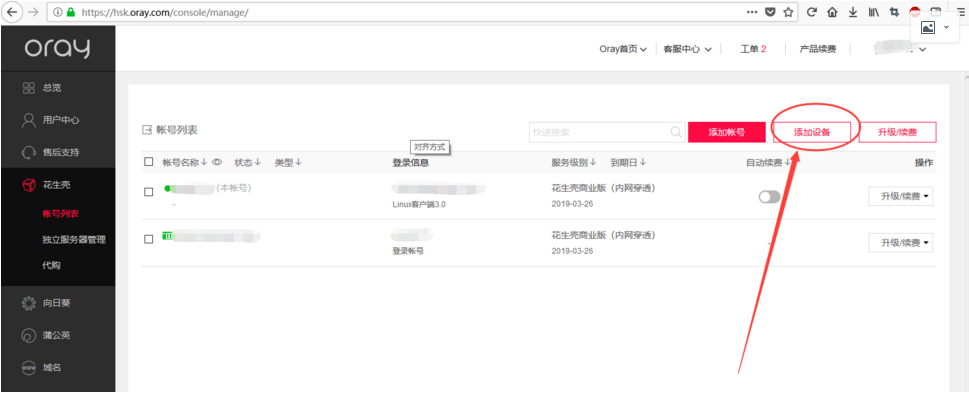Select 代购 submenu item
The width and height of the screenshot is (969, 398).
tap(51, 266)
